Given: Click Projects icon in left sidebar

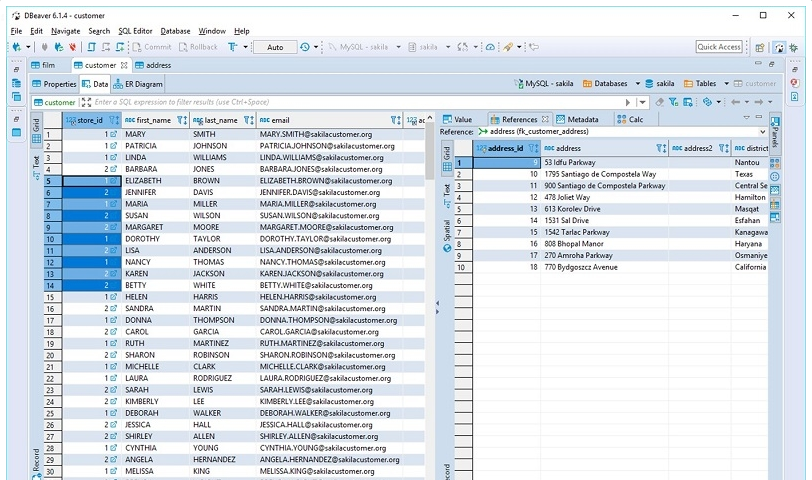Looking at the screenshot, I should tap(17, 97).
